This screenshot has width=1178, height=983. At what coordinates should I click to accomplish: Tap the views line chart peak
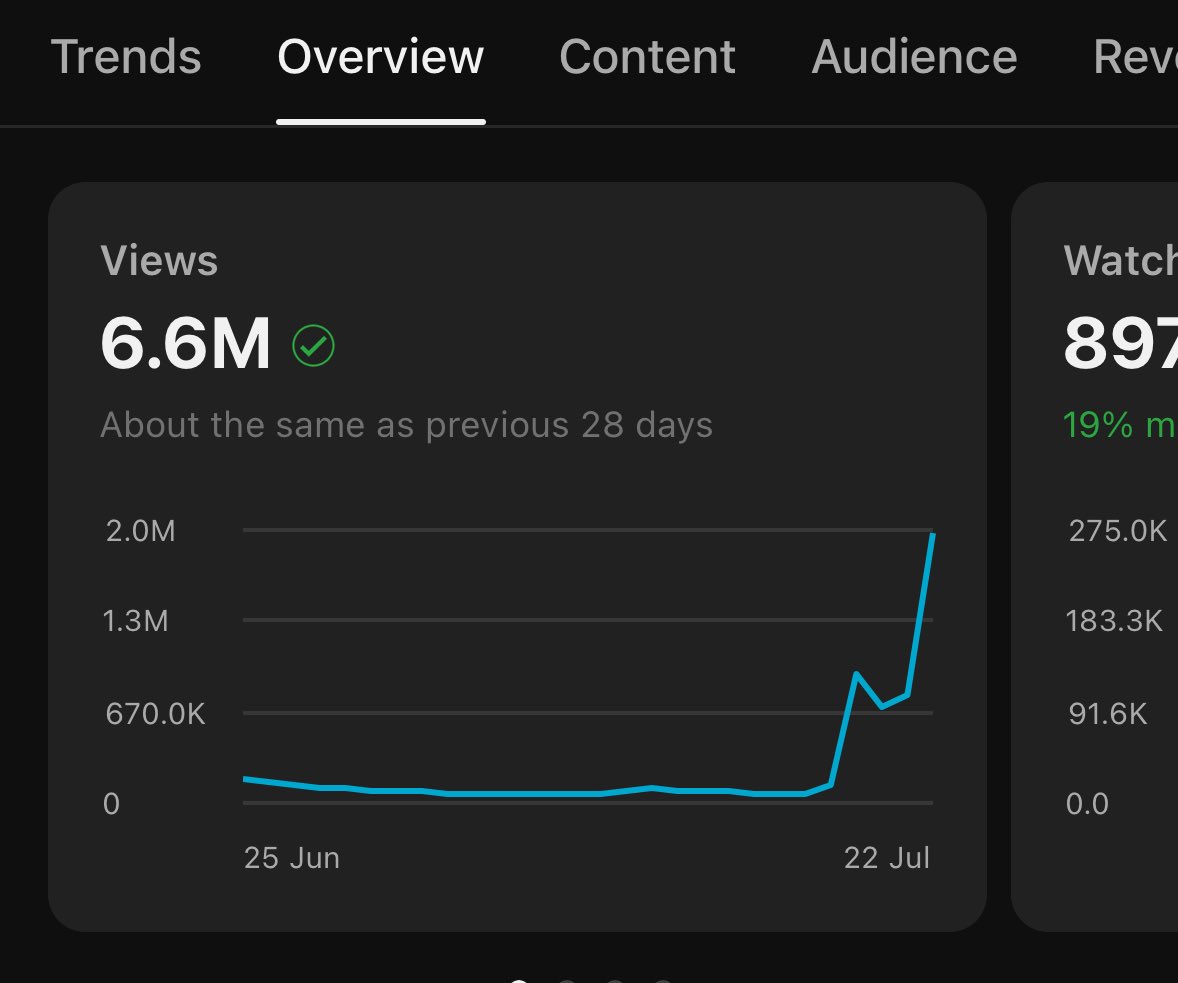[932, 534]
